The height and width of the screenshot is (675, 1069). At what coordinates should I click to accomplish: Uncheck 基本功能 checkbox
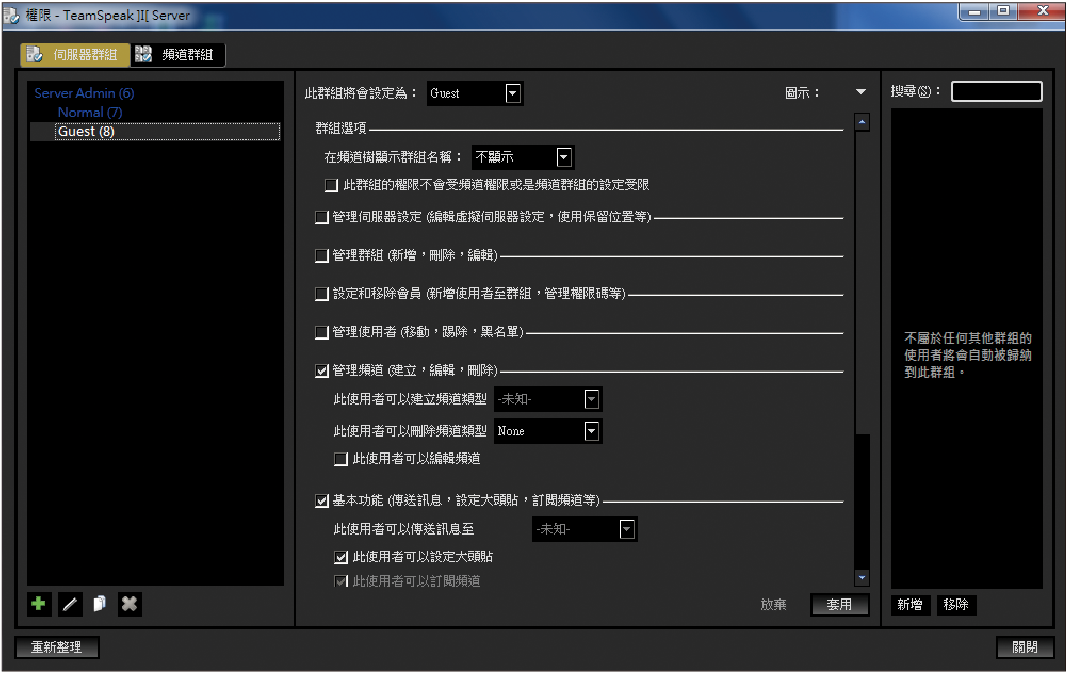pos(322,501)
